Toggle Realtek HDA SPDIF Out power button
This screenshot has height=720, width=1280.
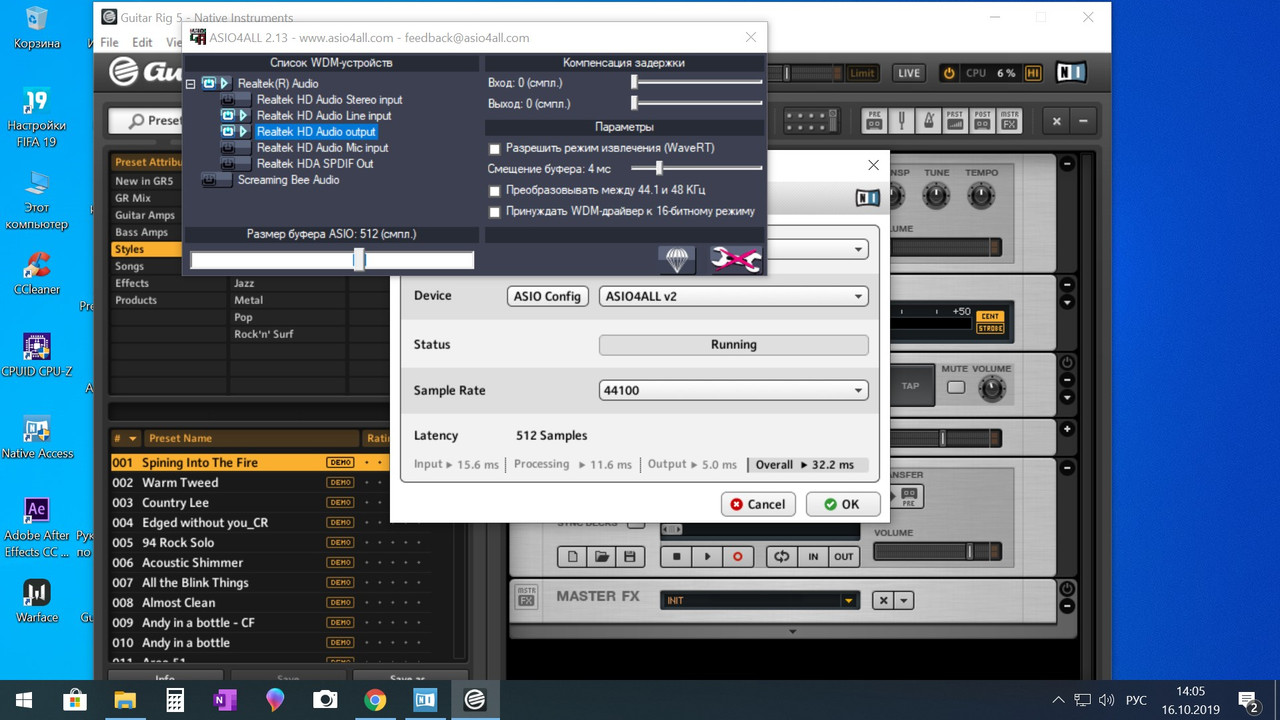[x=228, y=163]
